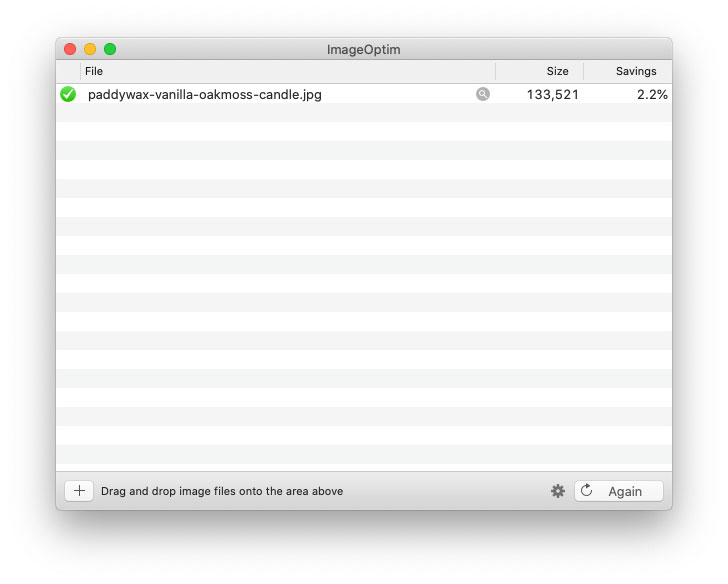
Task: Run optimization Again
Action: tap(618, 491)
